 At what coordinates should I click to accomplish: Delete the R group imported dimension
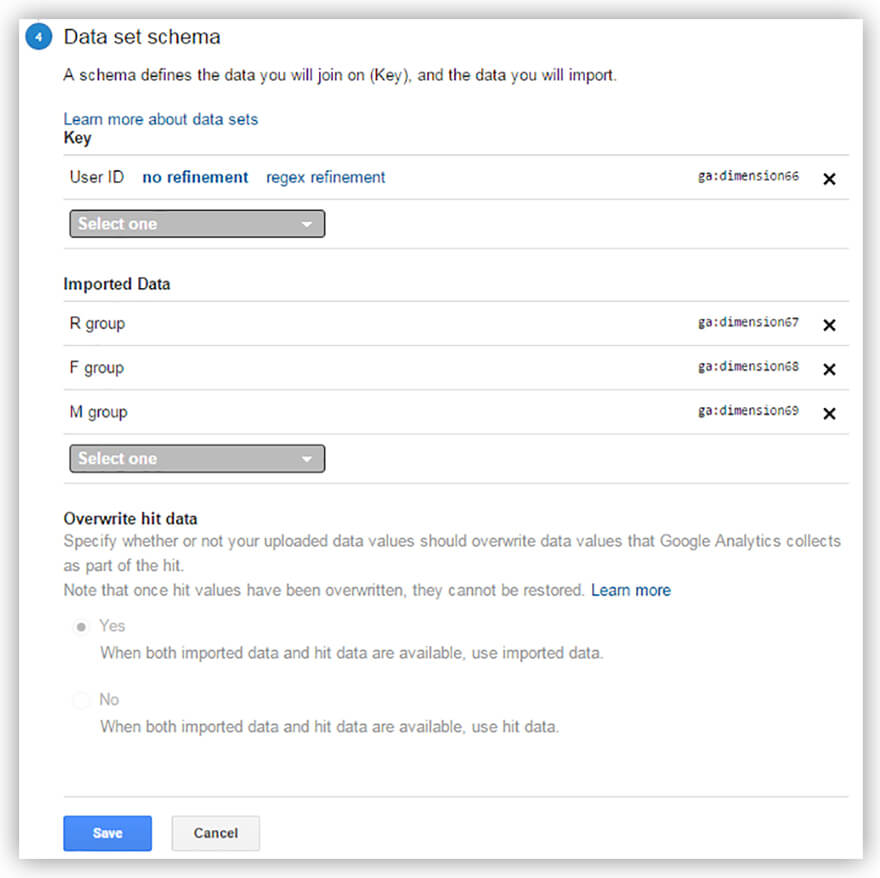pos(829,325)
